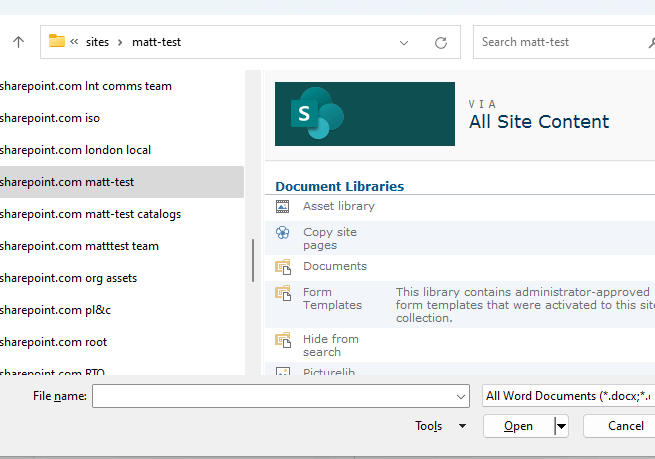Open address bar history dropdown chevron

click(404, 43)
